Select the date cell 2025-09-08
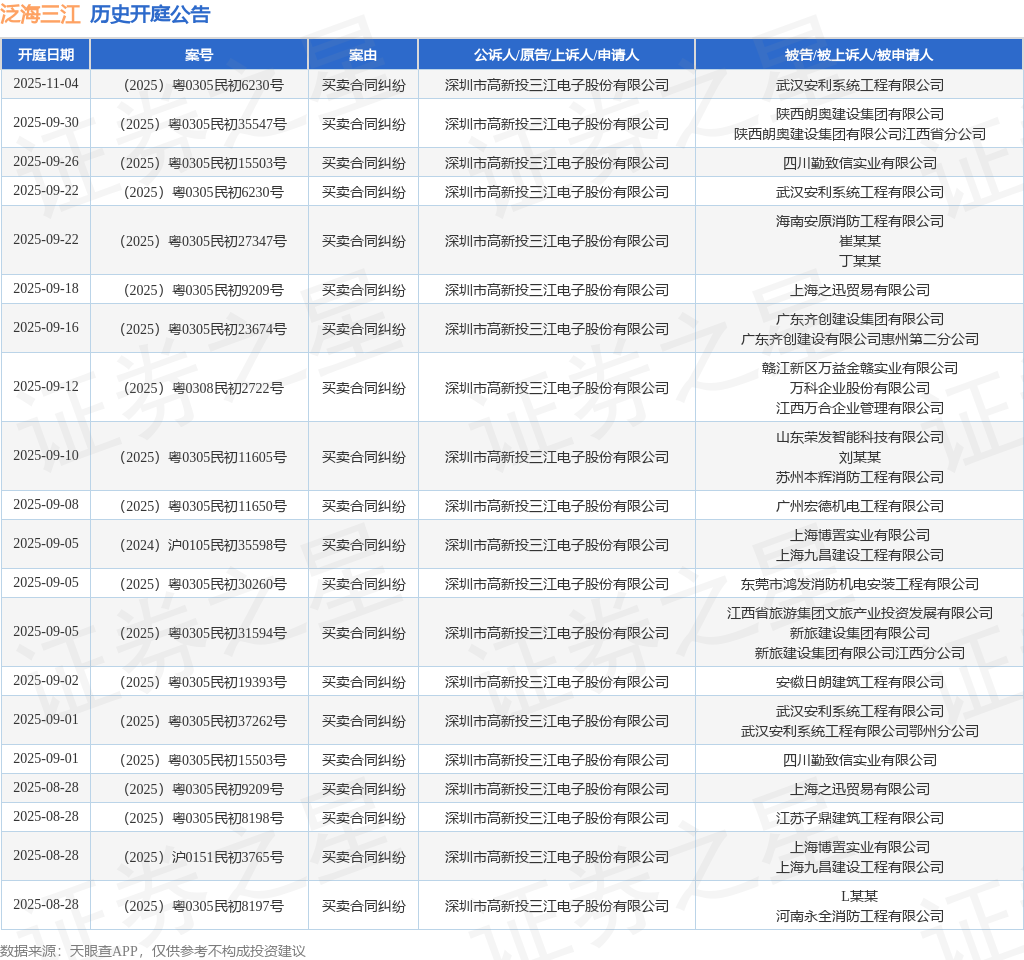The width and height of the screenshot is (1024, 960). coord(46,505)
